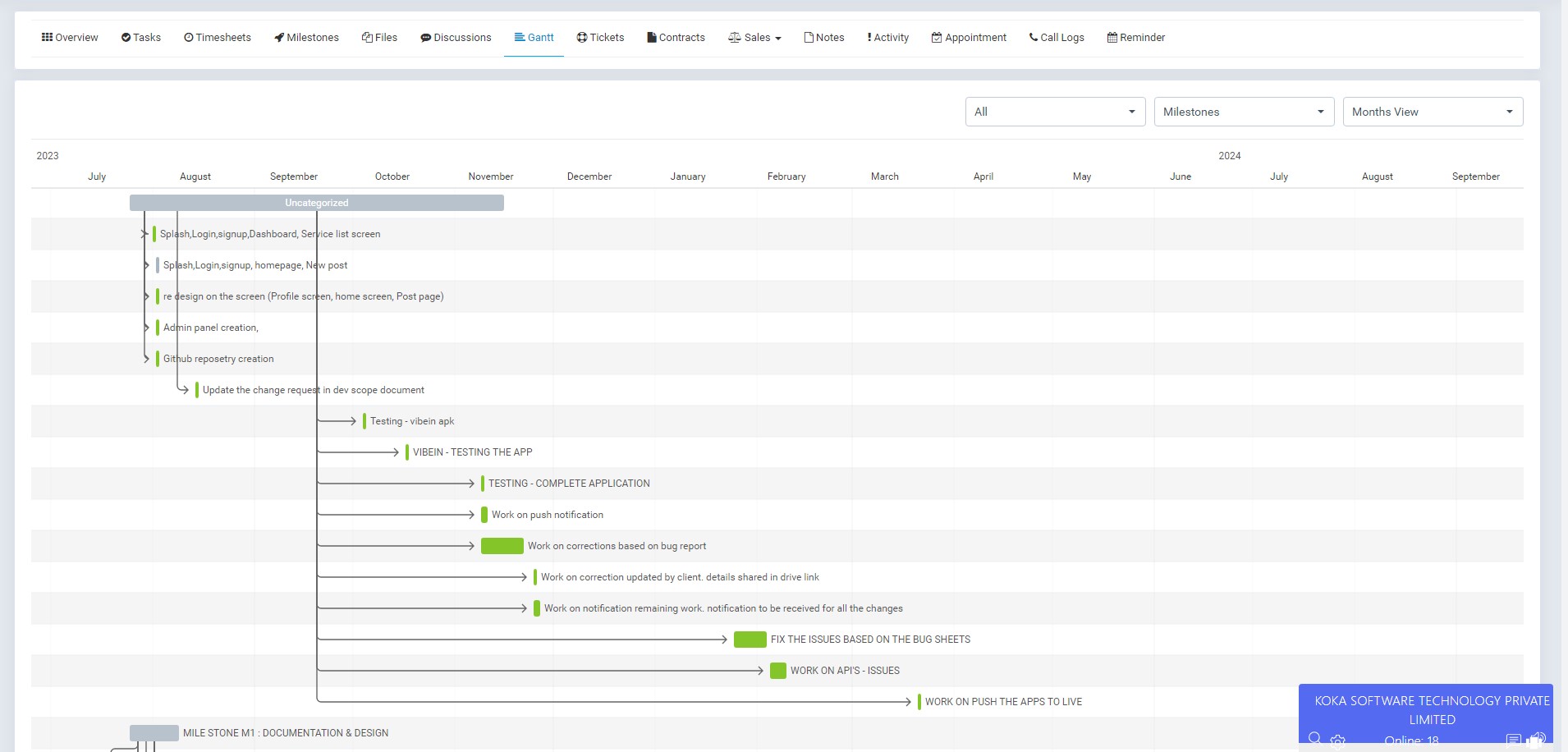Open task 'Splash,Login,signup, homepage, New post'

click(x=255, y=265)
